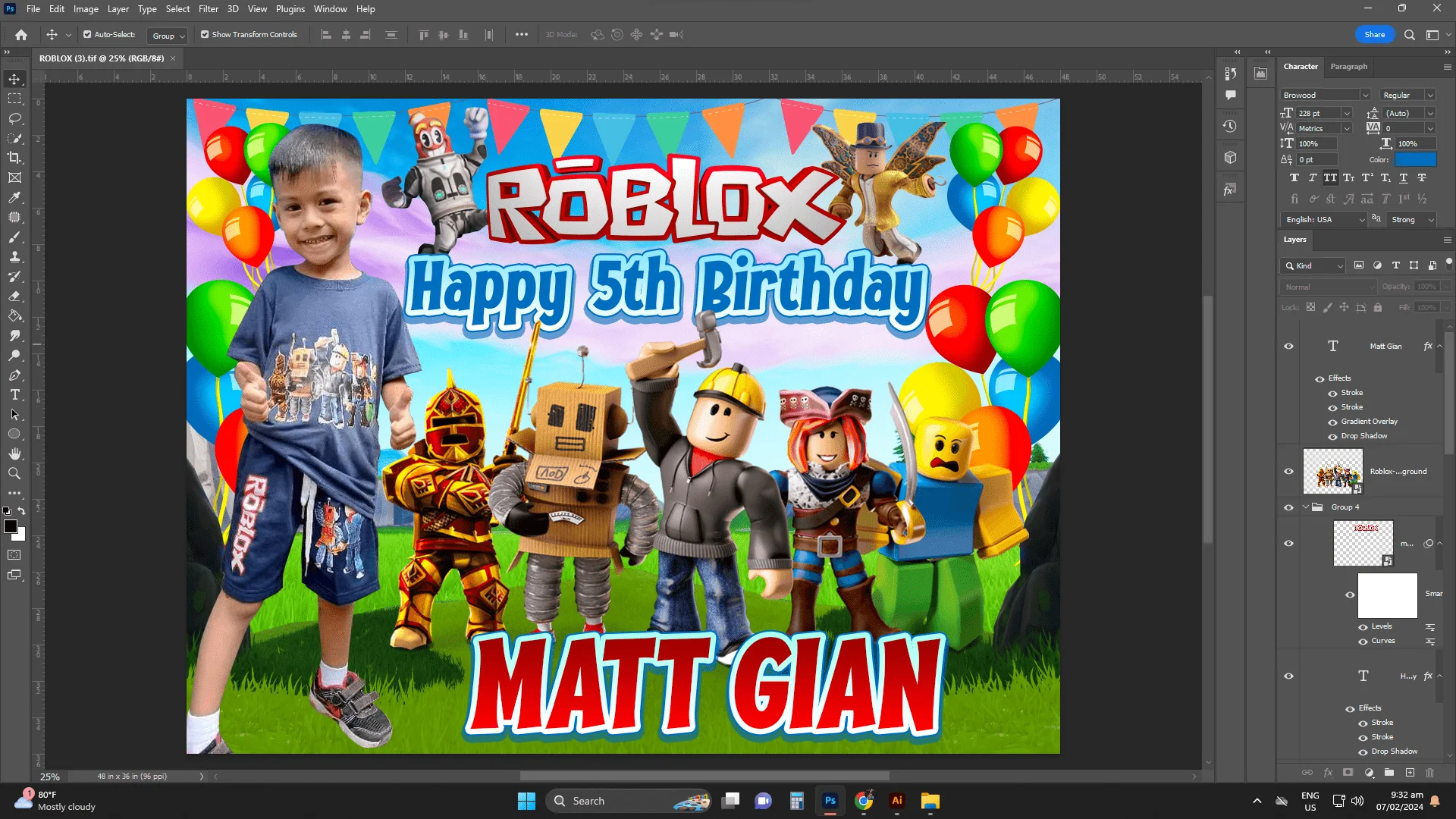Open the Strong anti-aliasing dropdown
Image resolution: width=1456 pixels, height=819 pixels.
pyautogui.click(x=1412, y=220)
